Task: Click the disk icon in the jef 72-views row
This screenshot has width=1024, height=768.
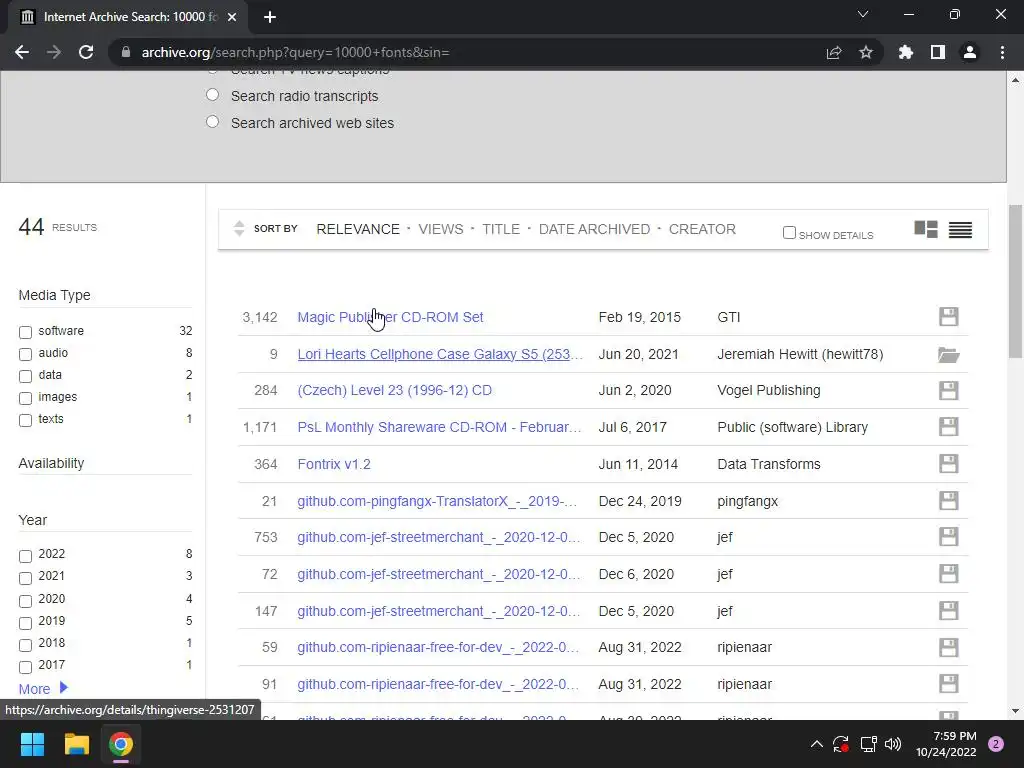Action: pos(948,574)
